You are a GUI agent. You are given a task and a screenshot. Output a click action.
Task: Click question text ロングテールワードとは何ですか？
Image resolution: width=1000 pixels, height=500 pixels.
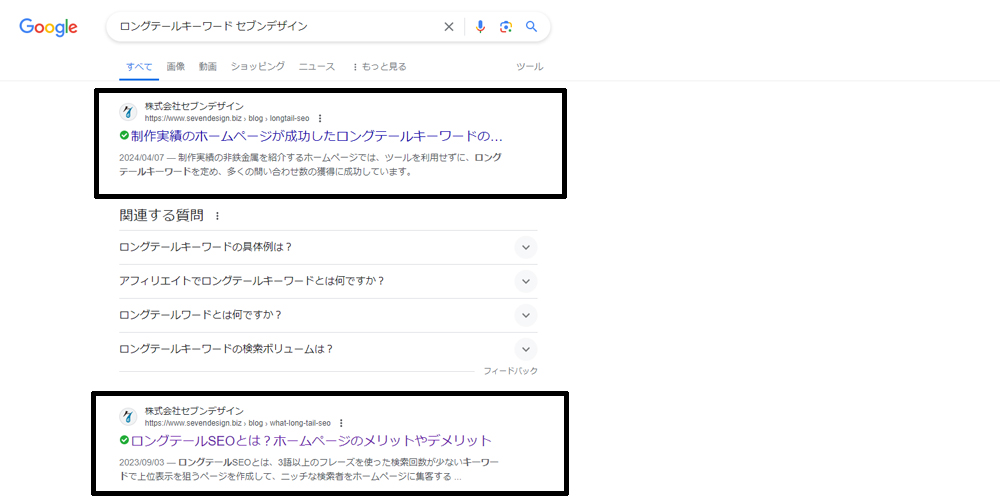(x=201, y=315)
